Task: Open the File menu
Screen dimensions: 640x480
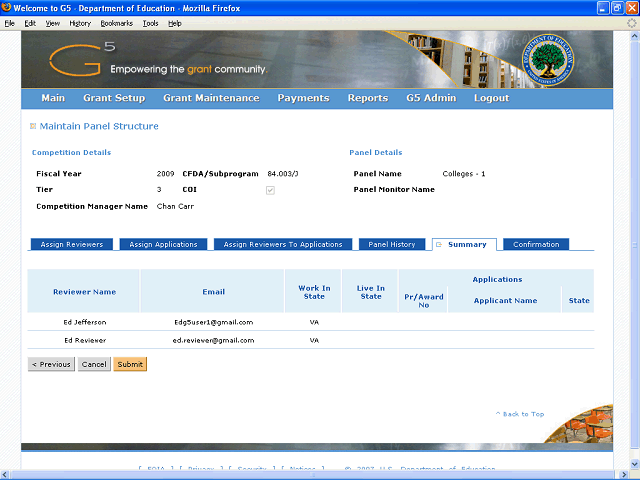Action: [9, 23]
